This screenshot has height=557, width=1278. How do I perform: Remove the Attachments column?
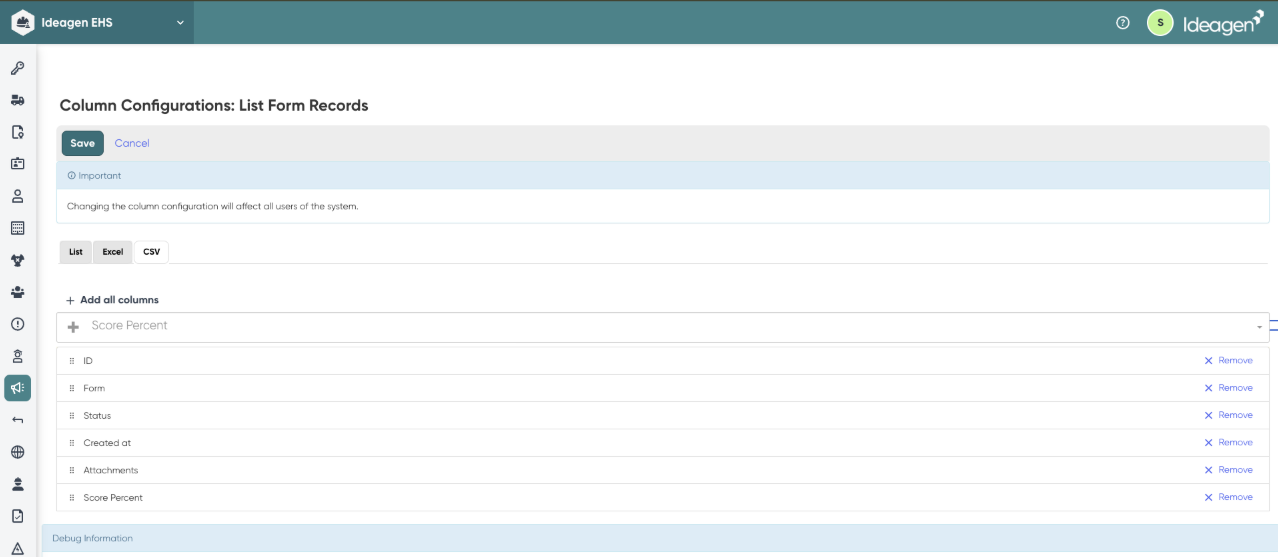pyautogui.click(x=1228, y=470)
